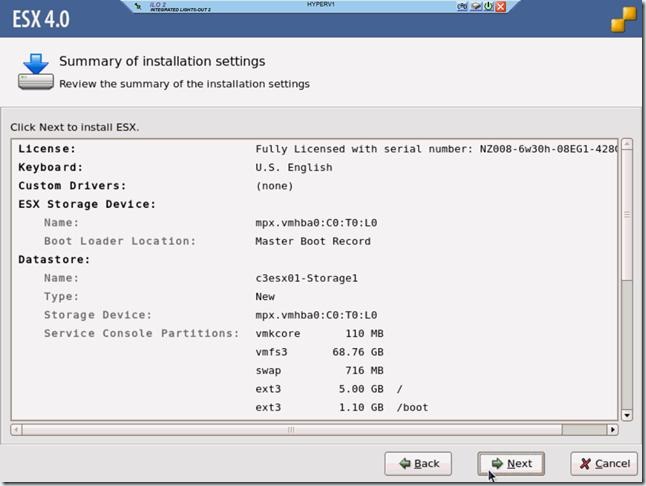Click the datastore name 'c3esx01-Storage1'

coord(307,278)
